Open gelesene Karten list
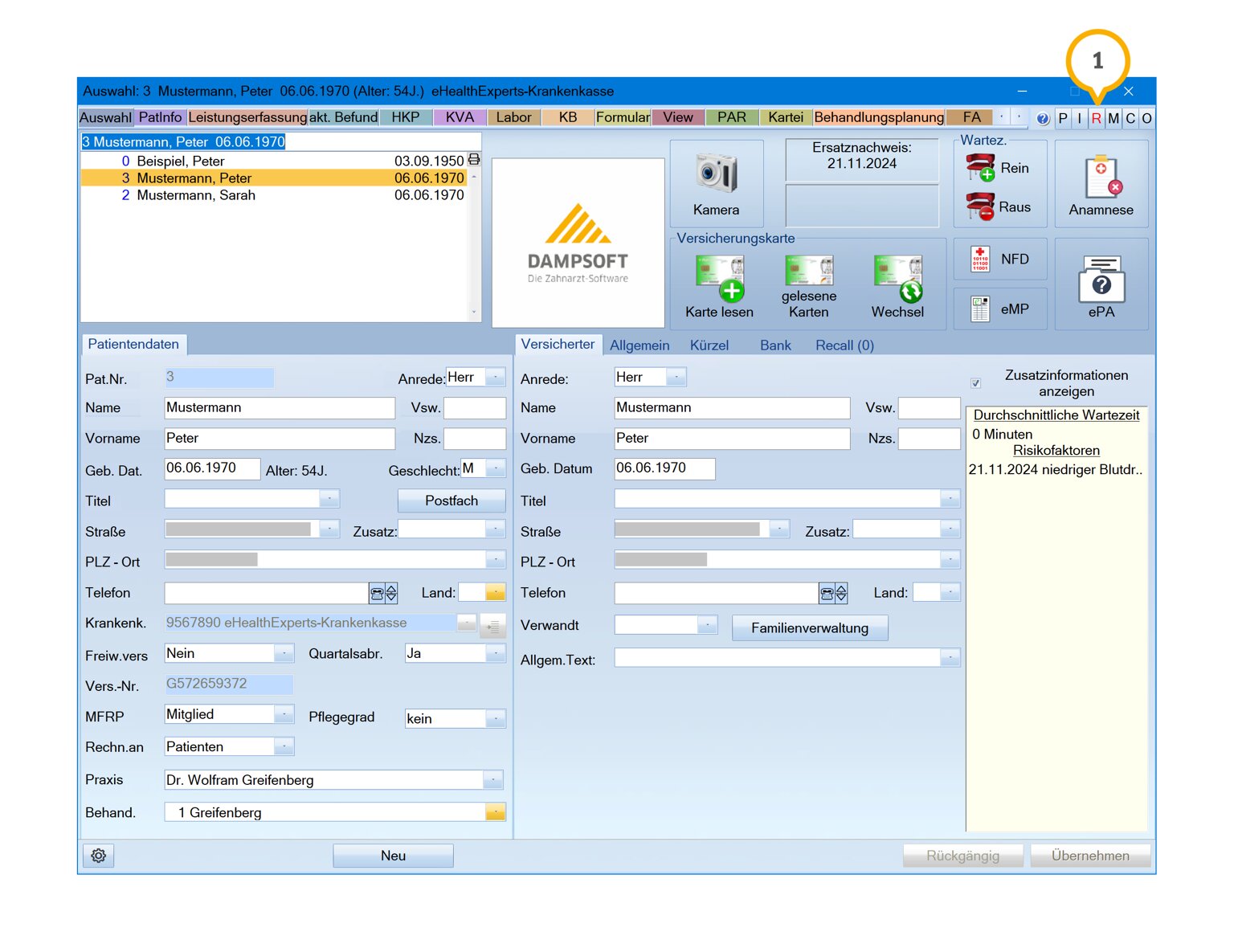 click(808, 287)
